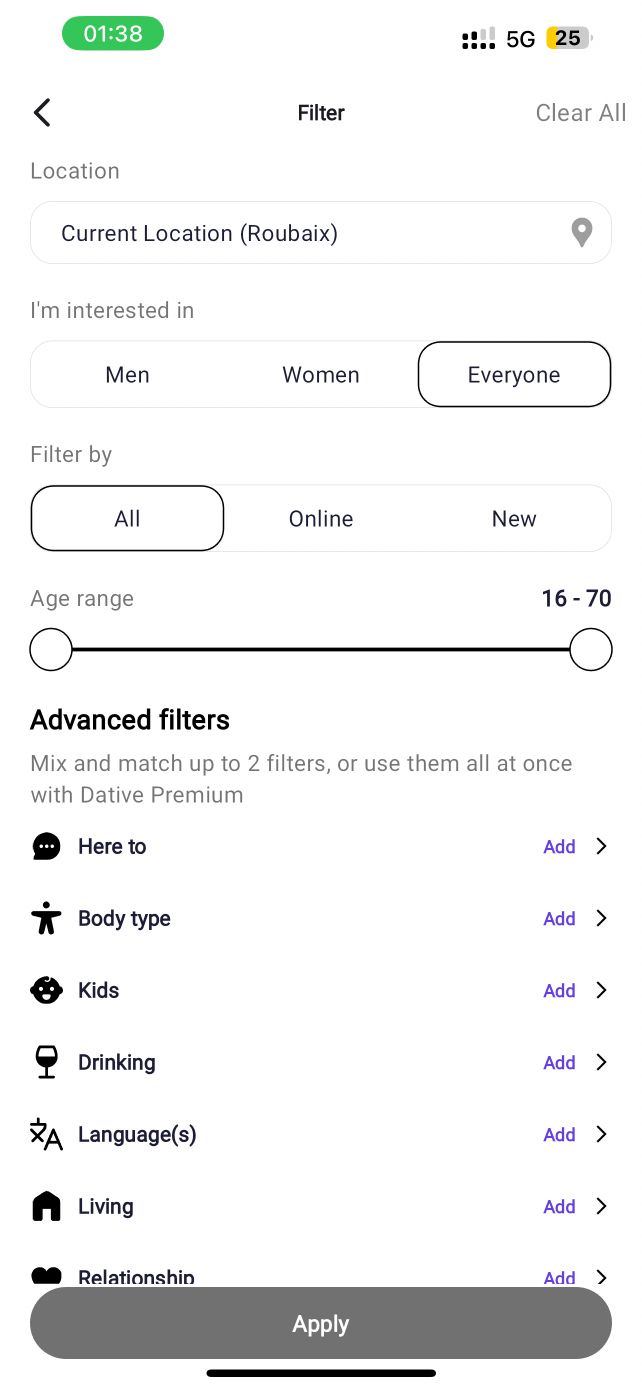Tap the Here to chat bubble icon
The width and height of the screenshot is (642, 1389).
[46, 847]
